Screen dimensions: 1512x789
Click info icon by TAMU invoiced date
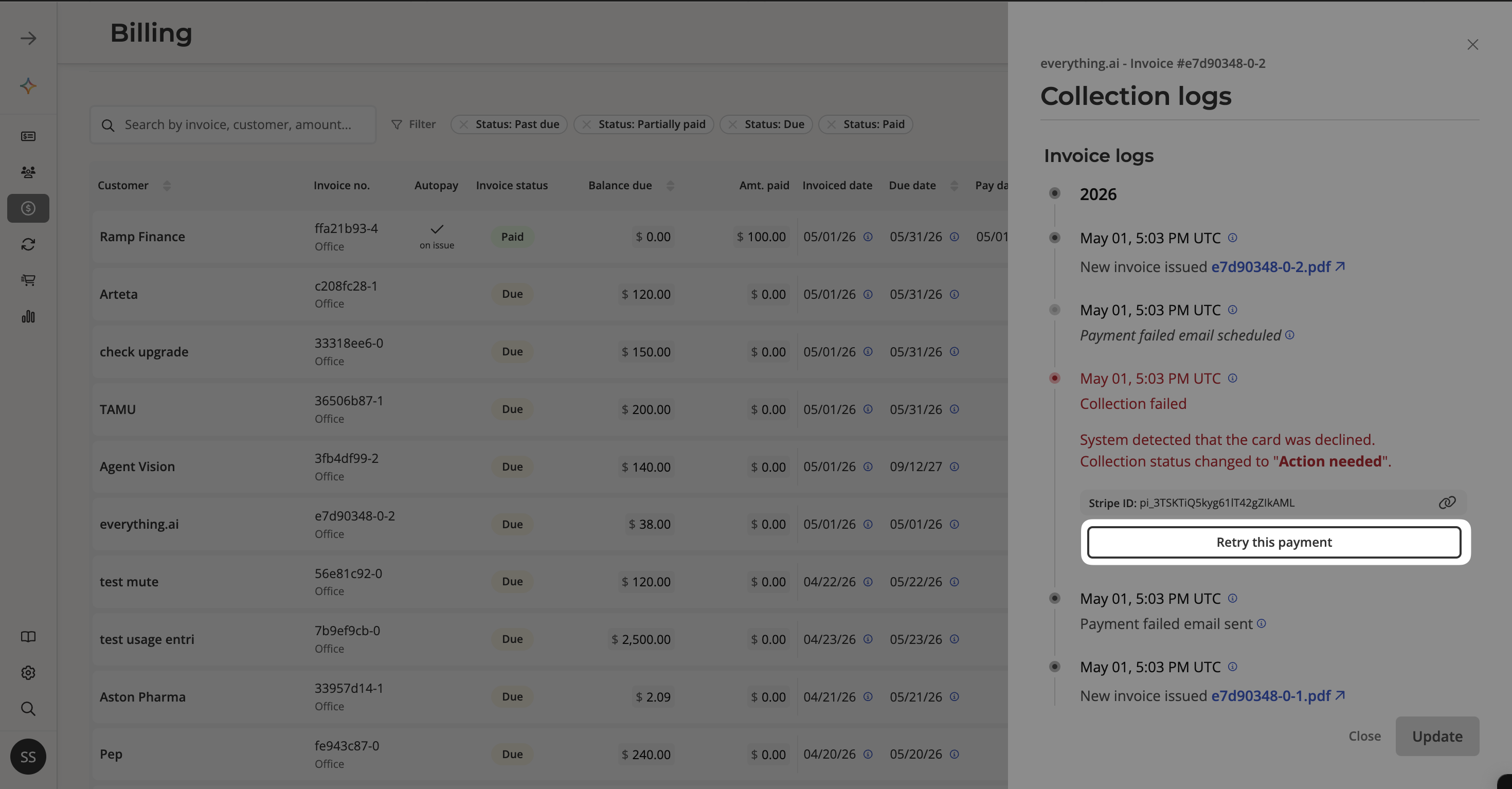(x=868, y=409)
